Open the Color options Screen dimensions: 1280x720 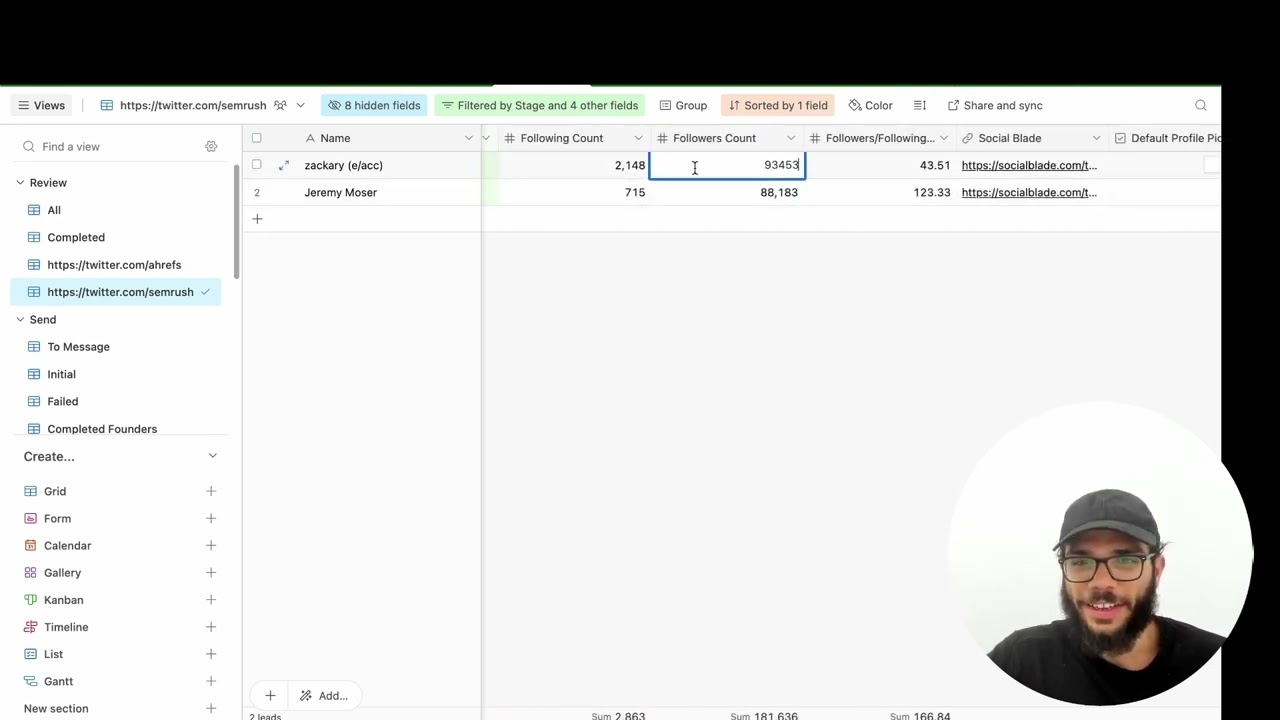tap(871, 105)
